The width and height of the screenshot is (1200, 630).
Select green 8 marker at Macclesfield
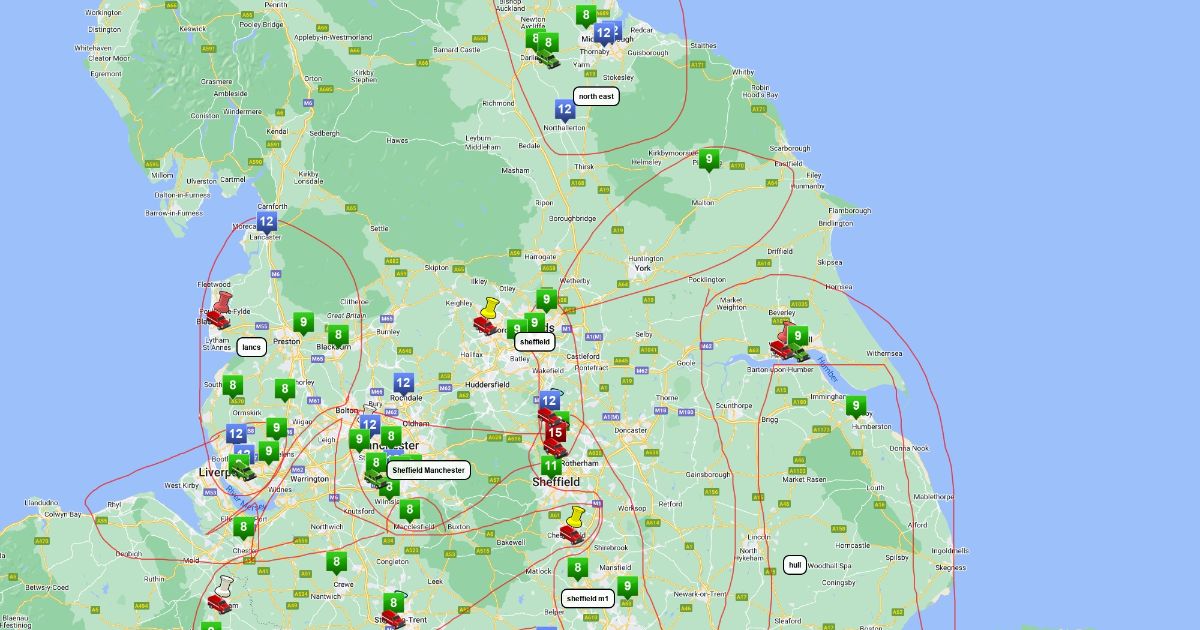tap(408, 510)
